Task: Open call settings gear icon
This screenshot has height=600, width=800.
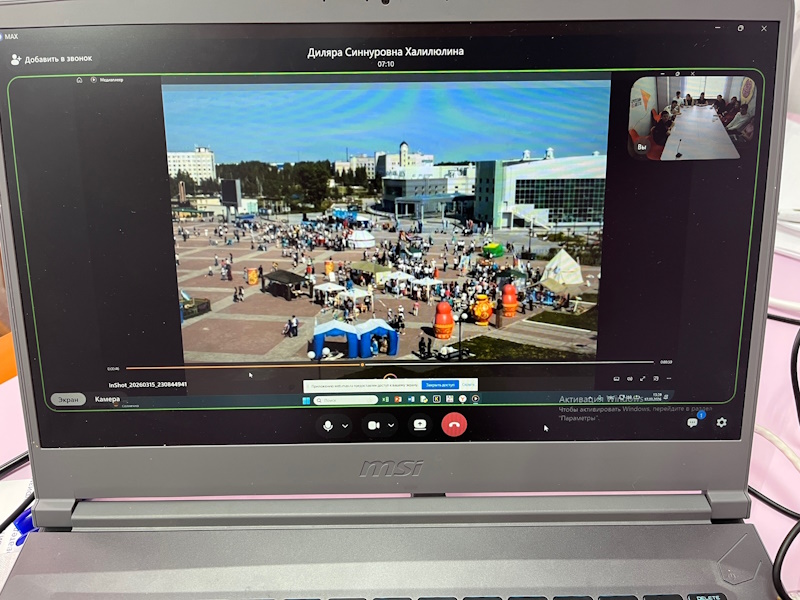Action: [721, 423]
